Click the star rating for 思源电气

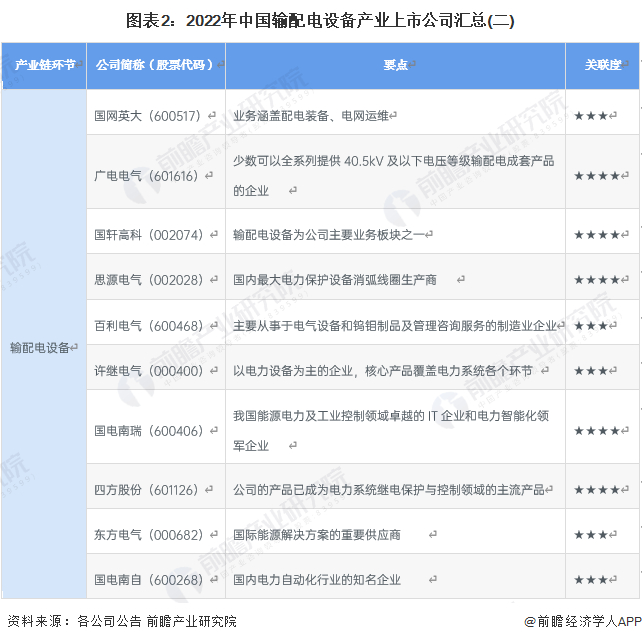point(597,280)
